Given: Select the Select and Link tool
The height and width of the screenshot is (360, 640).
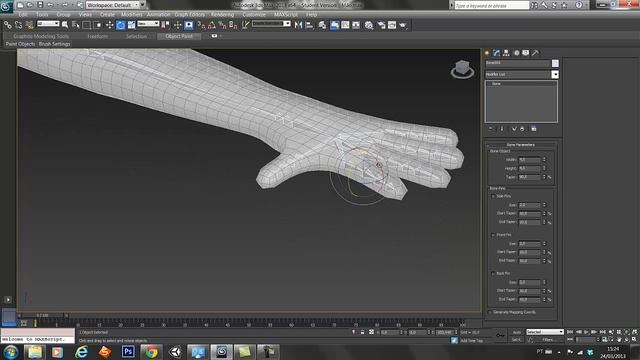Looking at the screenshot, I should [7, 25].
